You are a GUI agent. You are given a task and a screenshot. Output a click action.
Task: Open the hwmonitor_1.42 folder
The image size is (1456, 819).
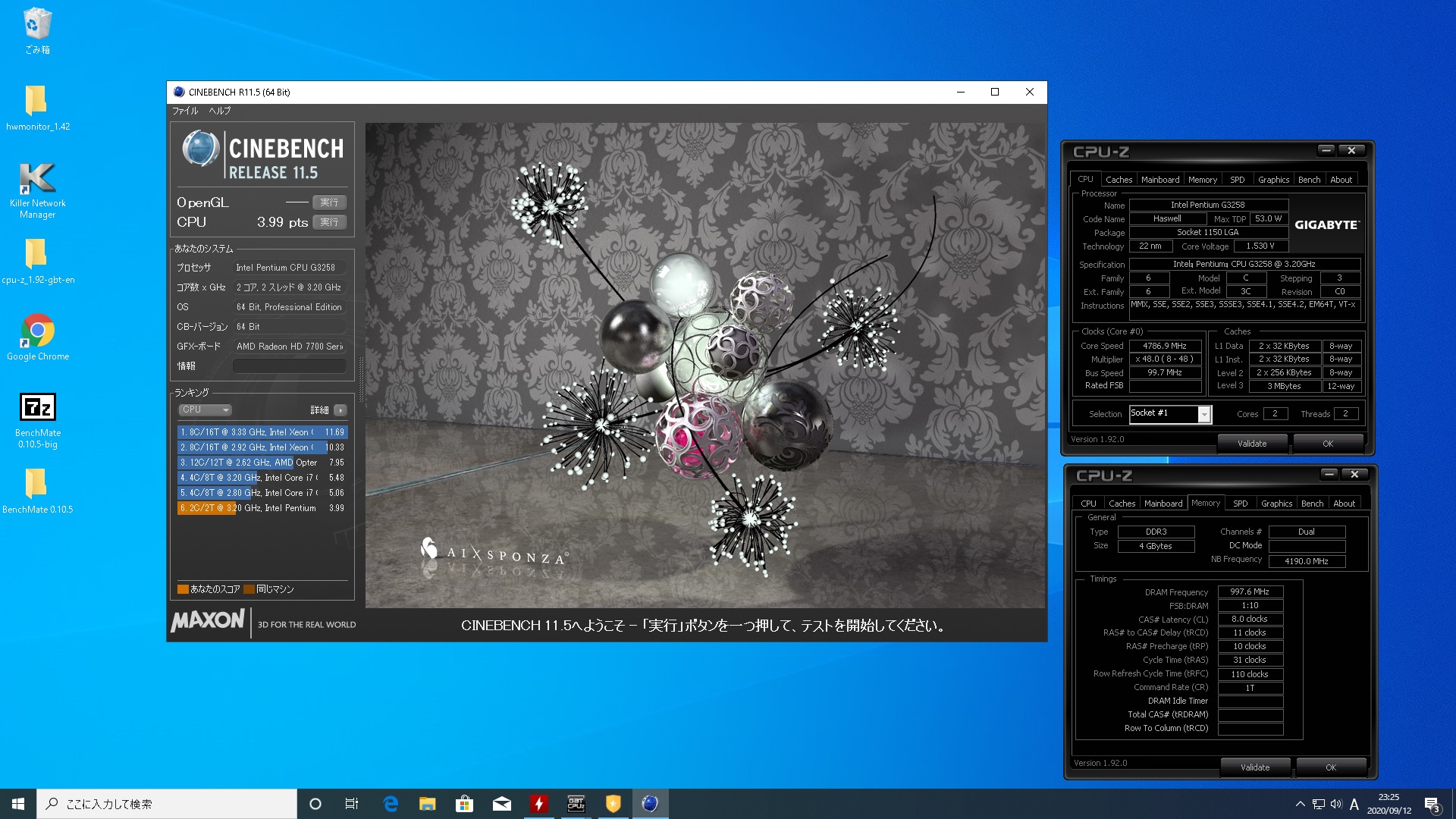pos(37,108)
